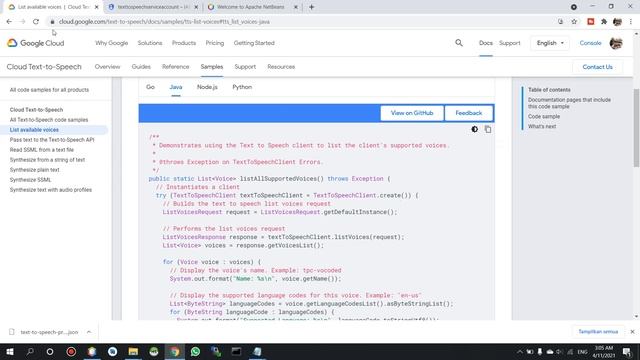Switch to the Node.js code tab
The image size is (640, 360).
tap(207, 87)
